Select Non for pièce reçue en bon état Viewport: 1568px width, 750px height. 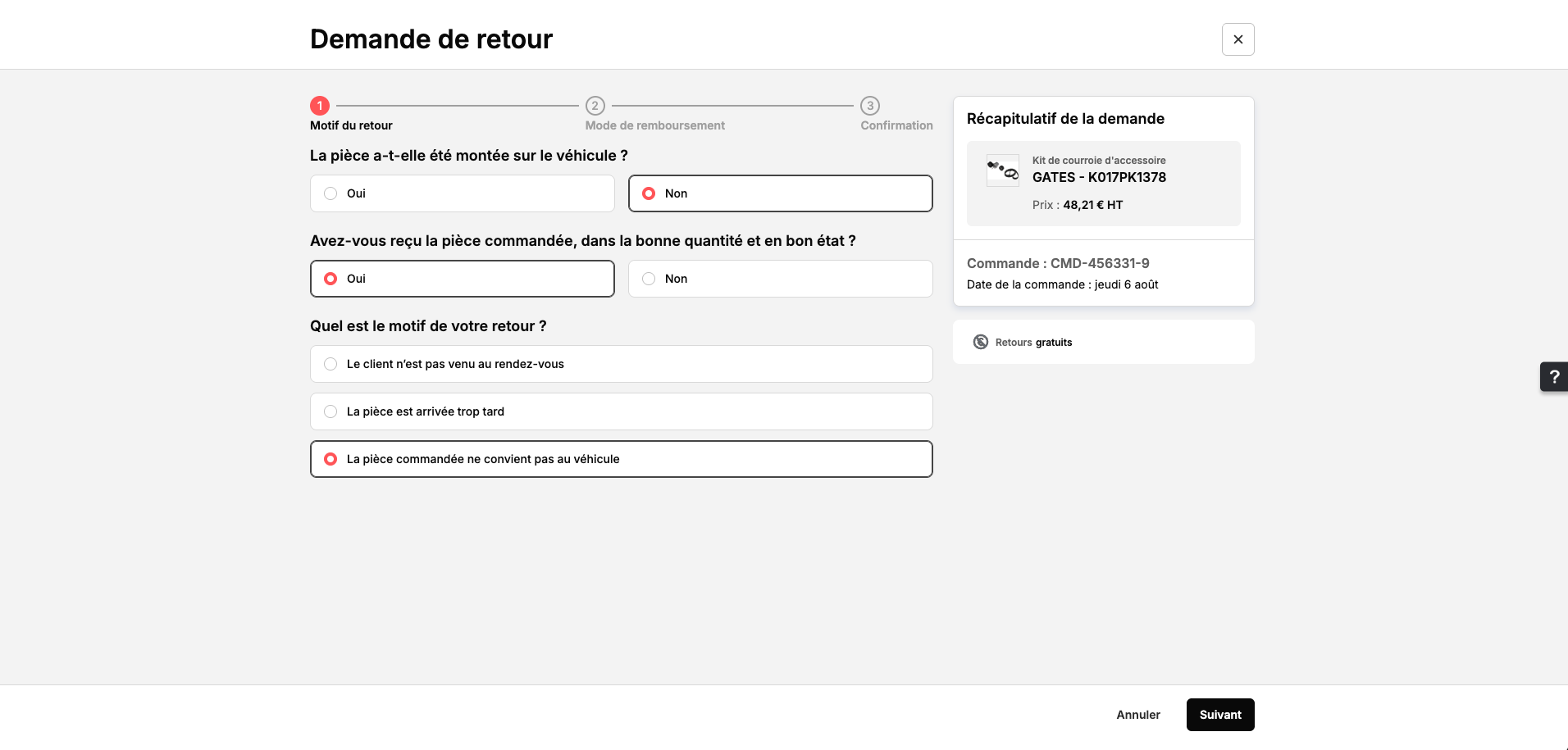pyautogui.click(x=780, y=279)
